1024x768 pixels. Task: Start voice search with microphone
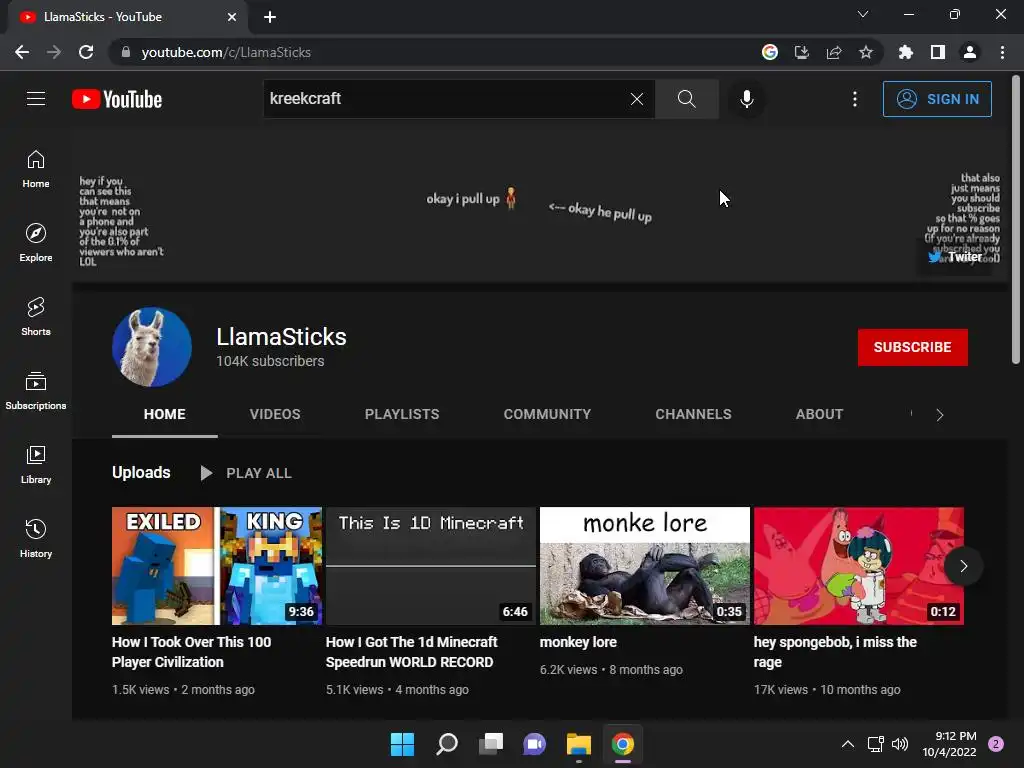746,99
